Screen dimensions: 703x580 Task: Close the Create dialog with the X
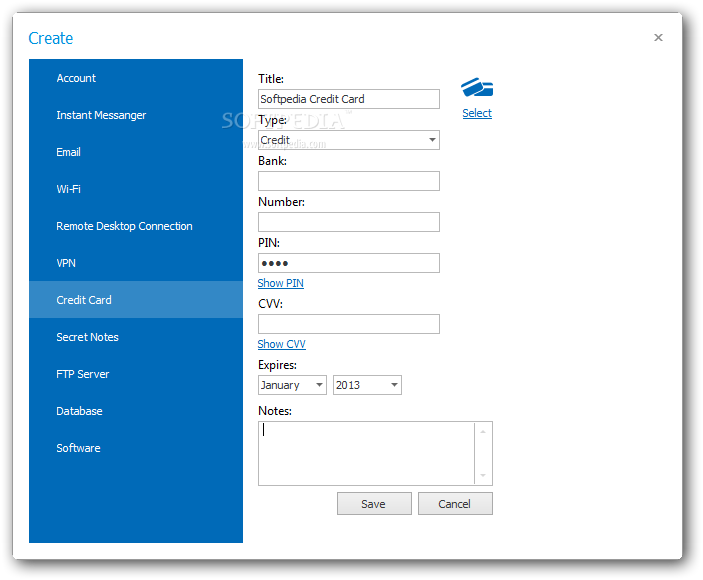(658, 37)
